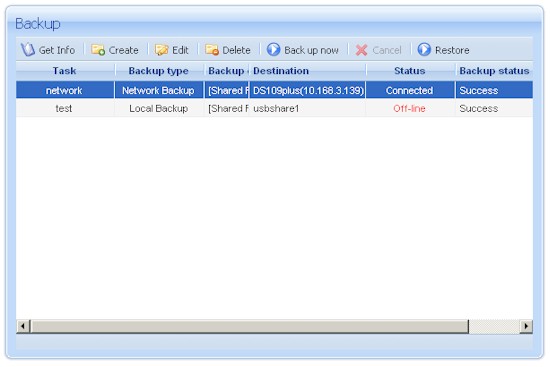Click the Cancel button label
This screenshot has width=550, height=367.
point(387,50)
